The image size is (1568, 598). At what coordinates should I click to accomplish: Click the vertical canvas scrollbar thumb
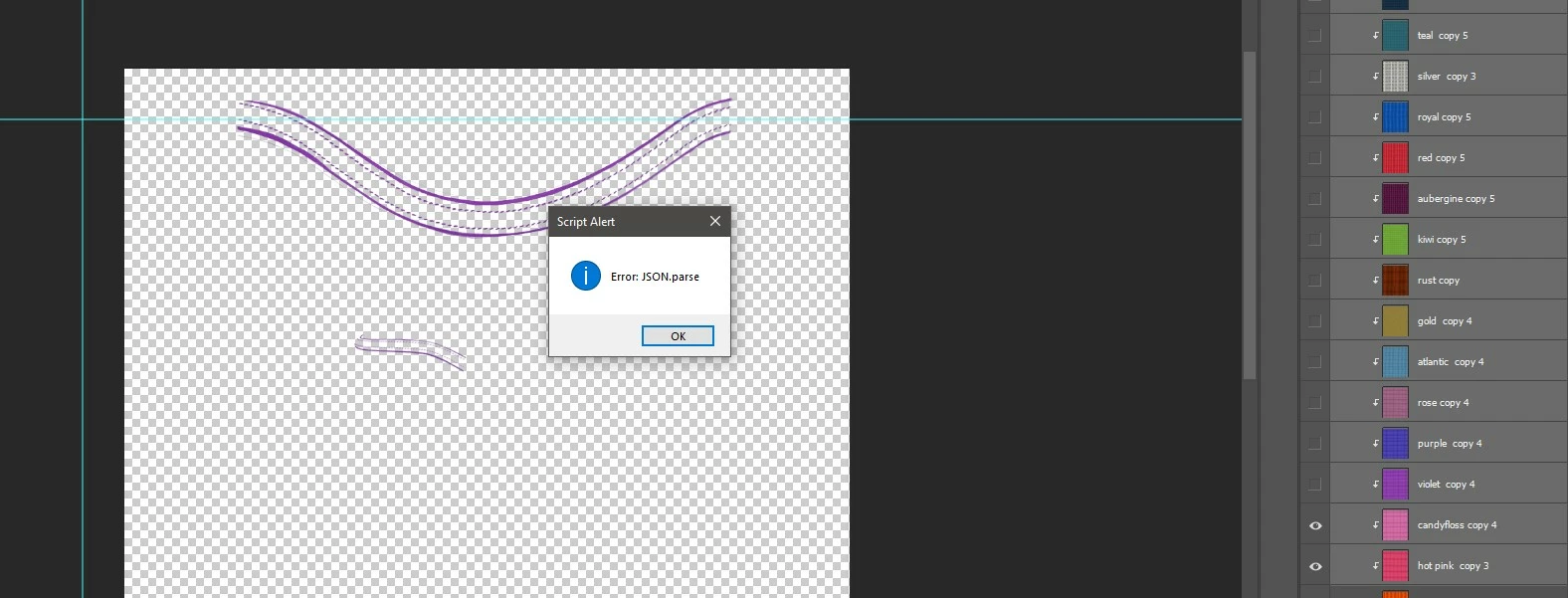coord(1250,214)
